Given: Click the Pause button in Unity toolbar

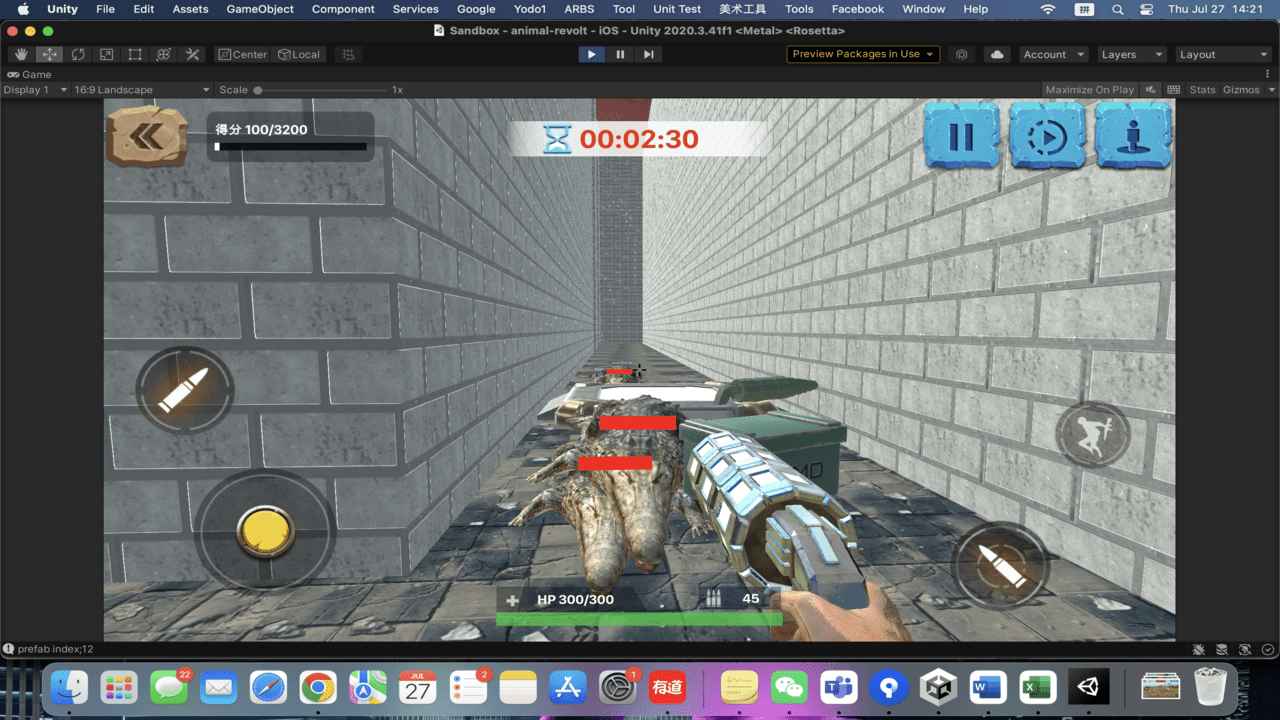Looking at the screenshot, I should pos(620,54).
